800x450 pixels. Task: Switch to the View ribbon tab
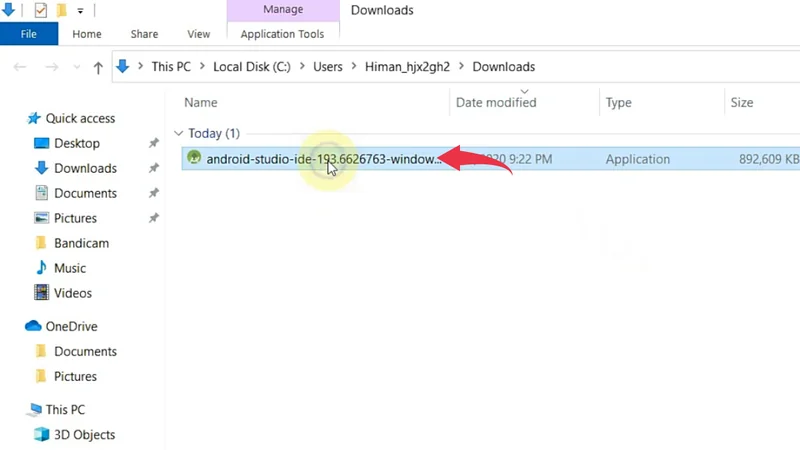[198, 33]
